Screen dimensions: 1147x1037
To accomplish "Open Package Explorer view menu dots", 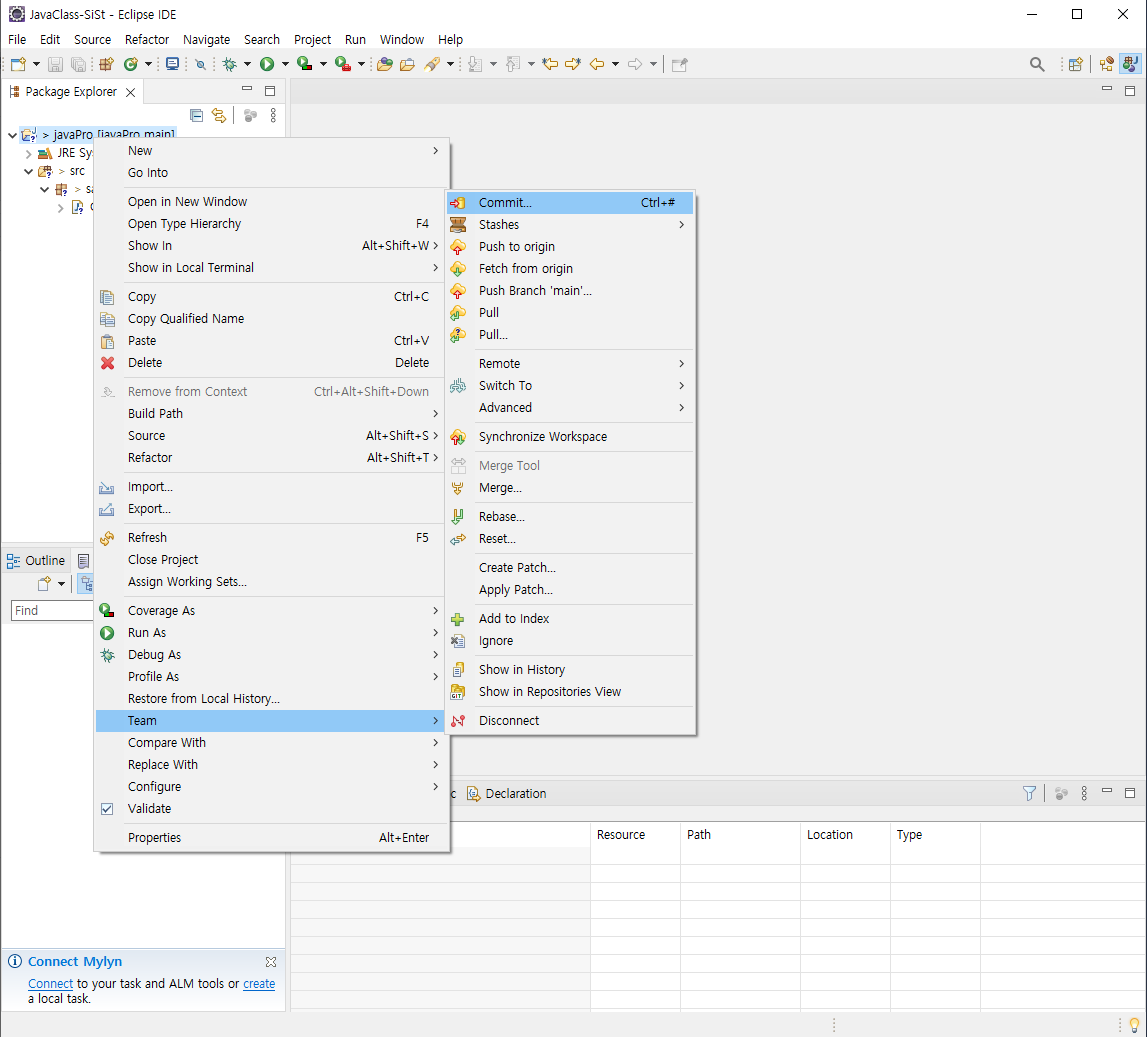I will pyautogui.click(x=273, y=116).
